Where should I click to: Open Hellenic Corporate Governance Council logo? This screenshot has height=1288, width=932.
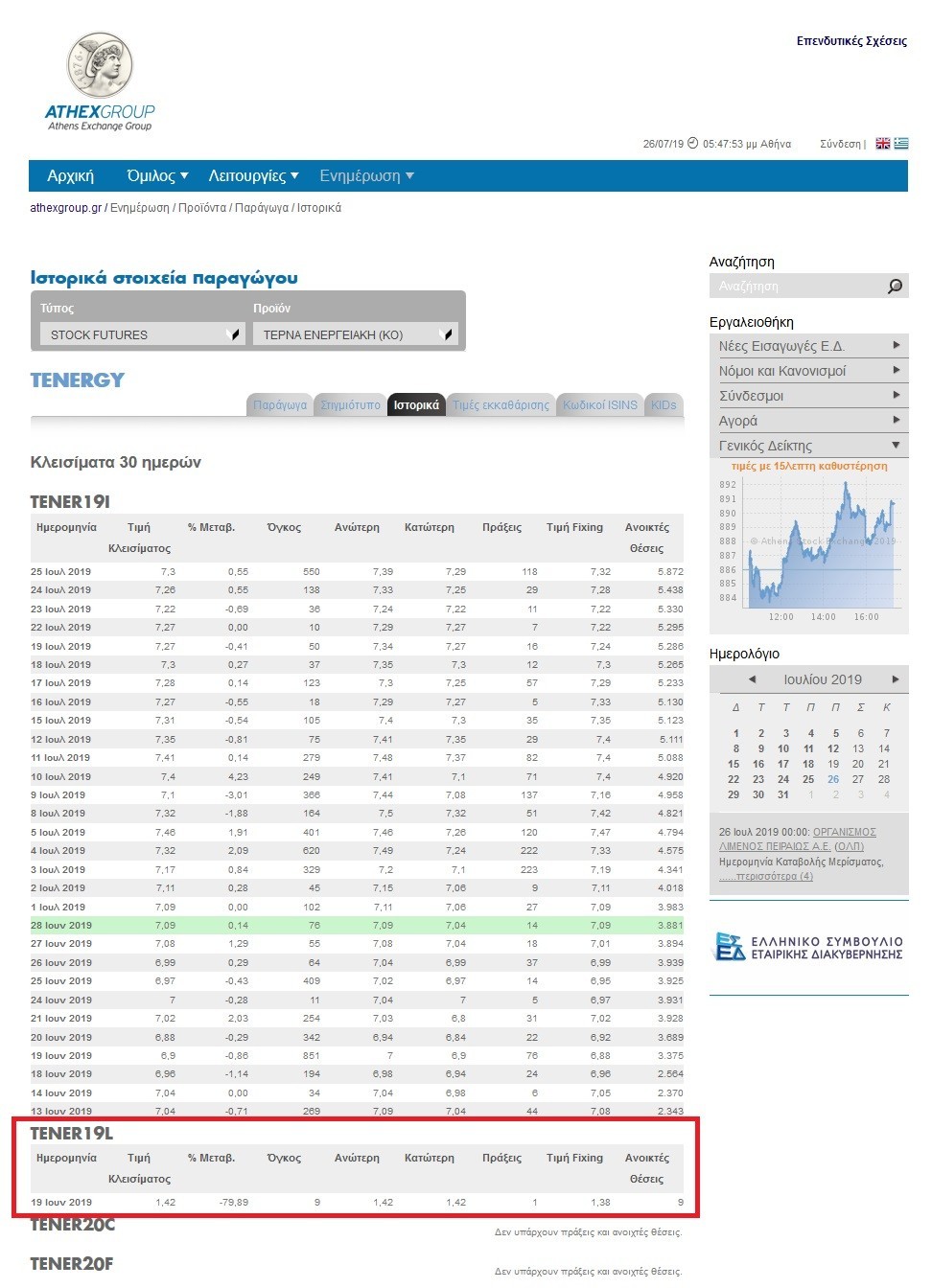[810, 947]
